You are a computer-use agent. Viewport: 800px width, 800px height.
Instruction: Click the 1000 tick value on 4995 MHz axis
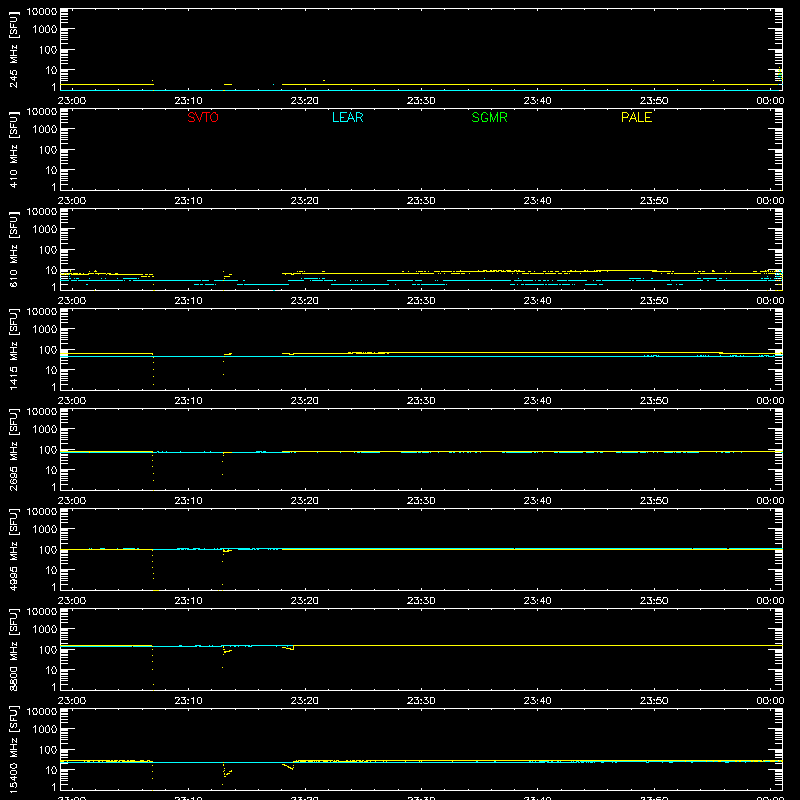45,530
